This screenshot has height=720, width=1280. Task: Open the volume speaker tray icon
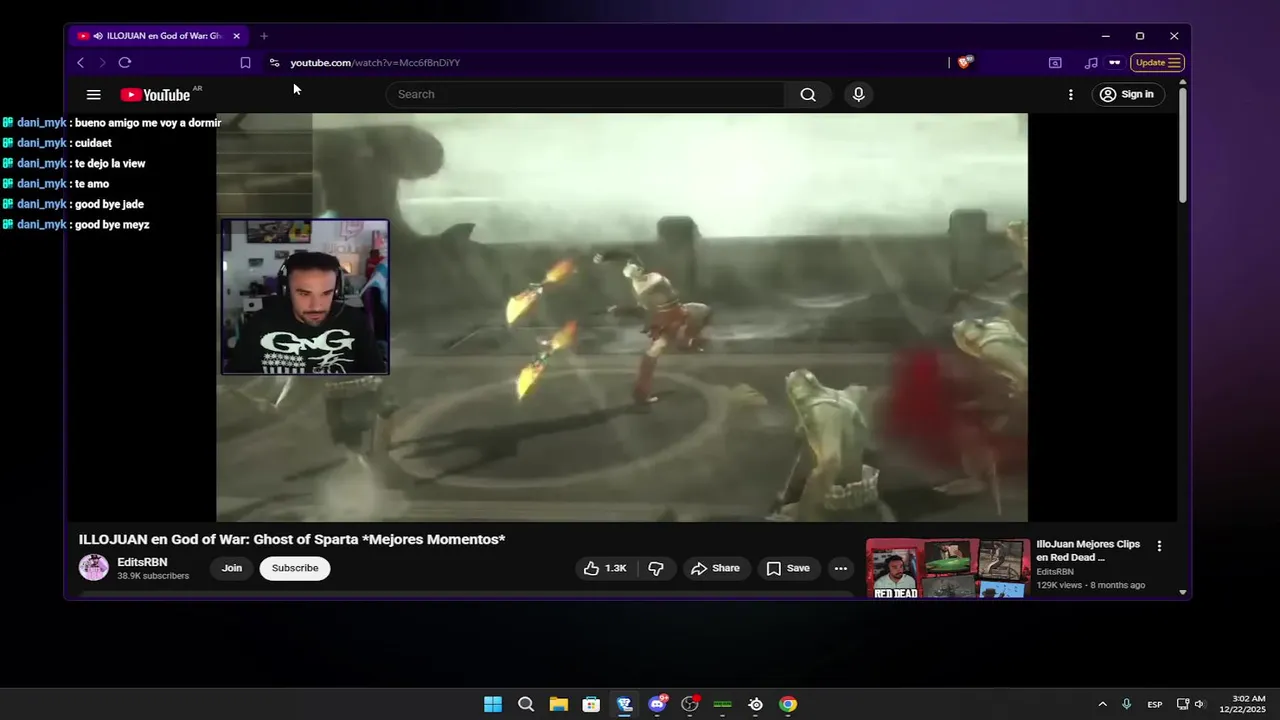(1199, 704)
